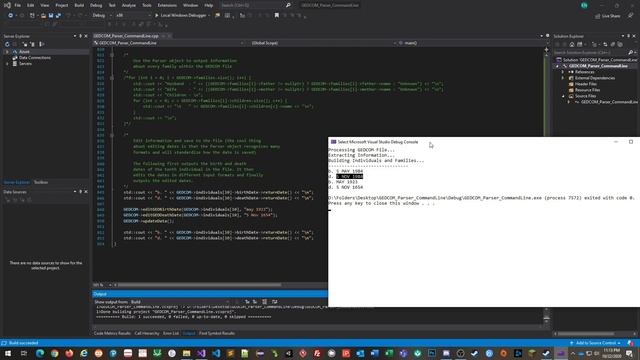This screenshot has height=360, width=640.
Task: Click the blue Visual Studio Code taskbar icon
Action: (x=216, y=353)
